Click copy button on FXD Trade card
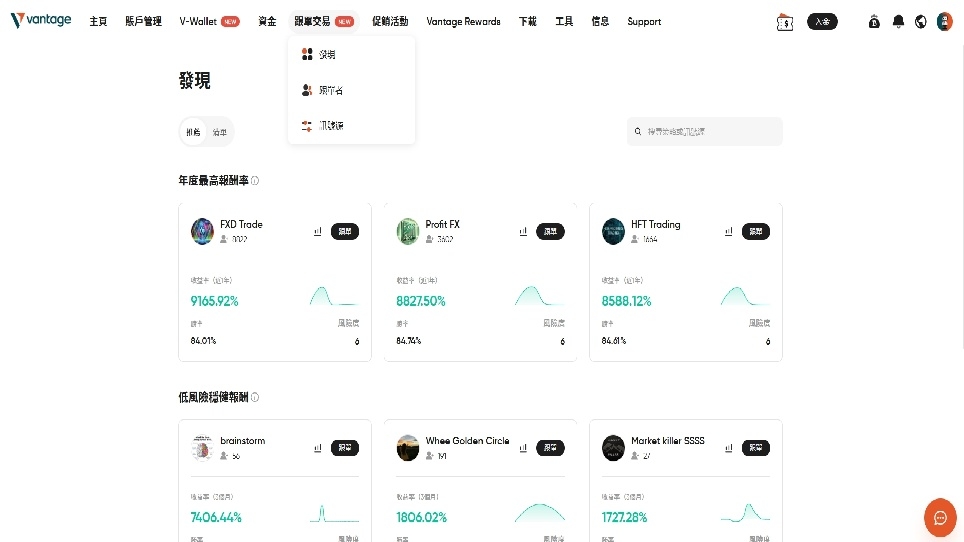This screenshot has width=964, height=542. tap(345, 232)
